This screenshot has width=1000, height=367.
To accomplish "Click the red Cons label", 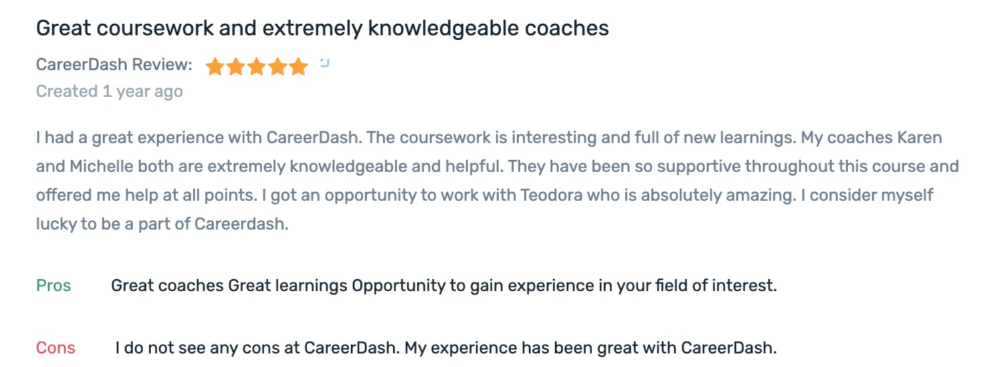I will [x=55, y=348].
